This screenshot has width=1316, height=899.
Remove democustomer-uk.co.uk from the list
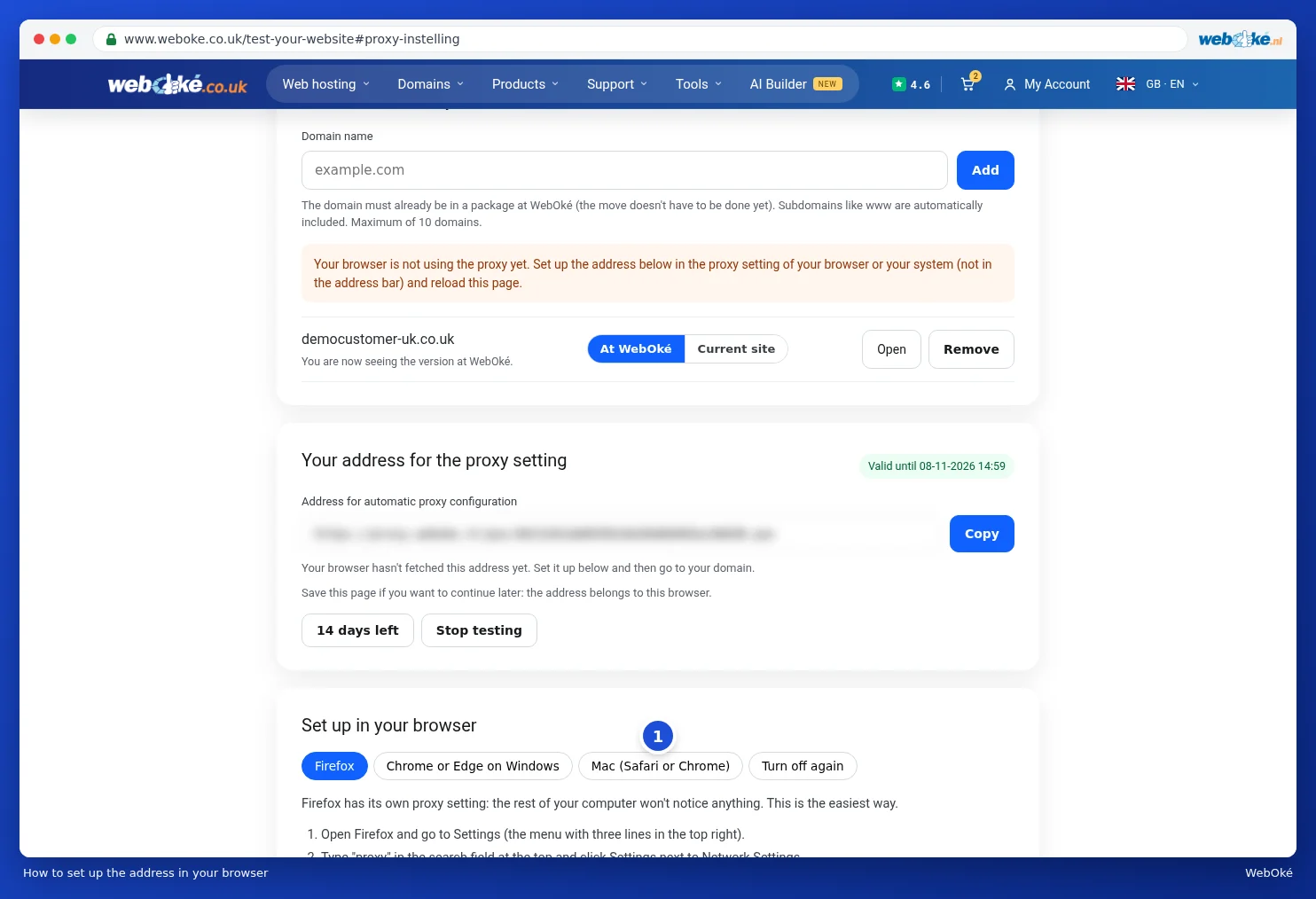pos(971,349)
